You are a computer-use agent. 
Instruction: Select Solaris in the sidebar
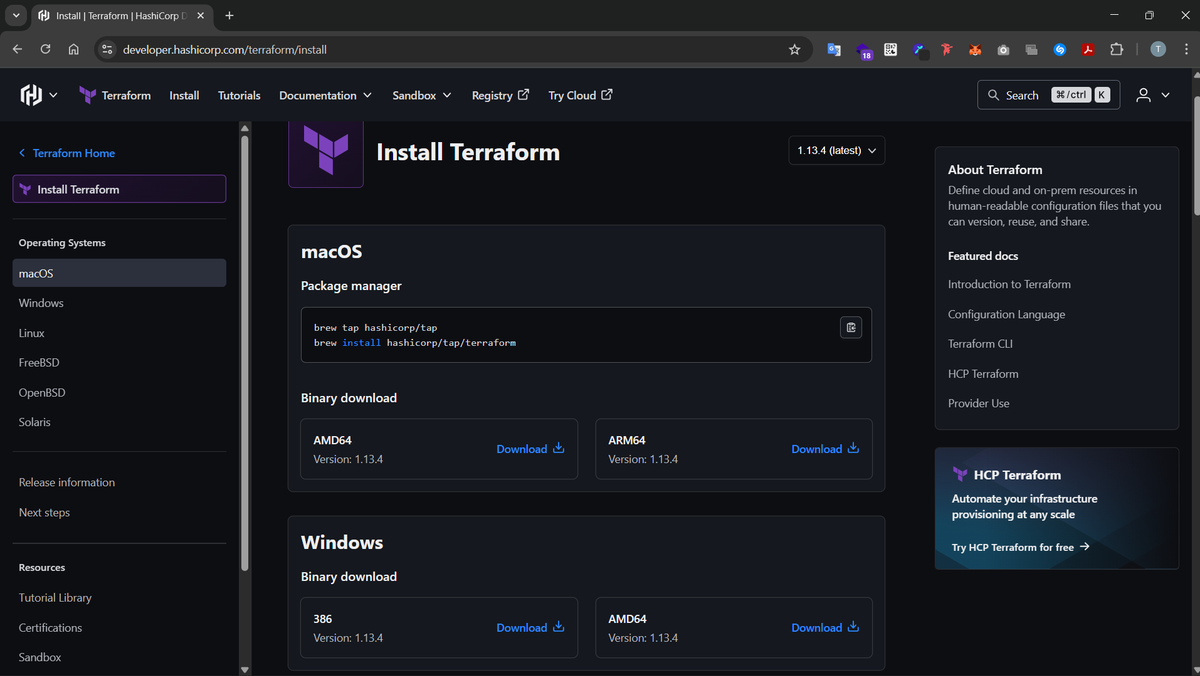click(34, 422)
